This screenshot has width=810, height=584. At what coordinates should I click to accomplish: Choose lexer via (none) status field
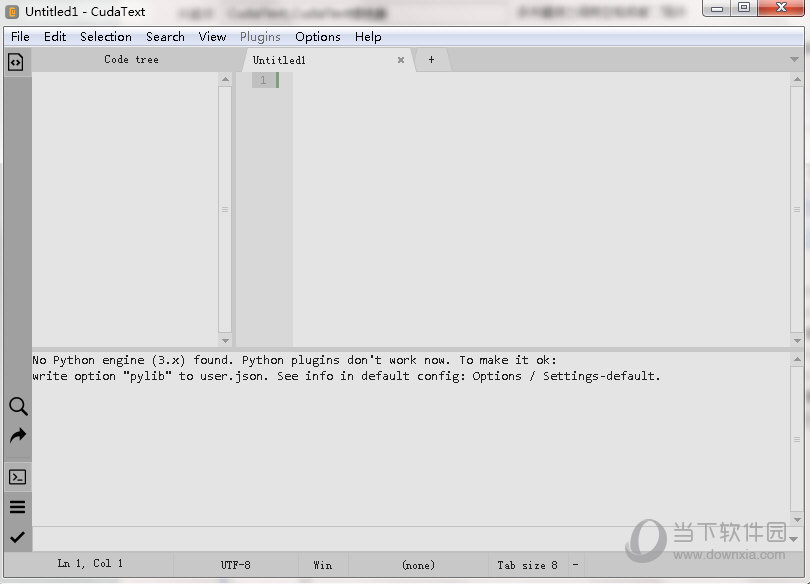click(x=418, y=564)
